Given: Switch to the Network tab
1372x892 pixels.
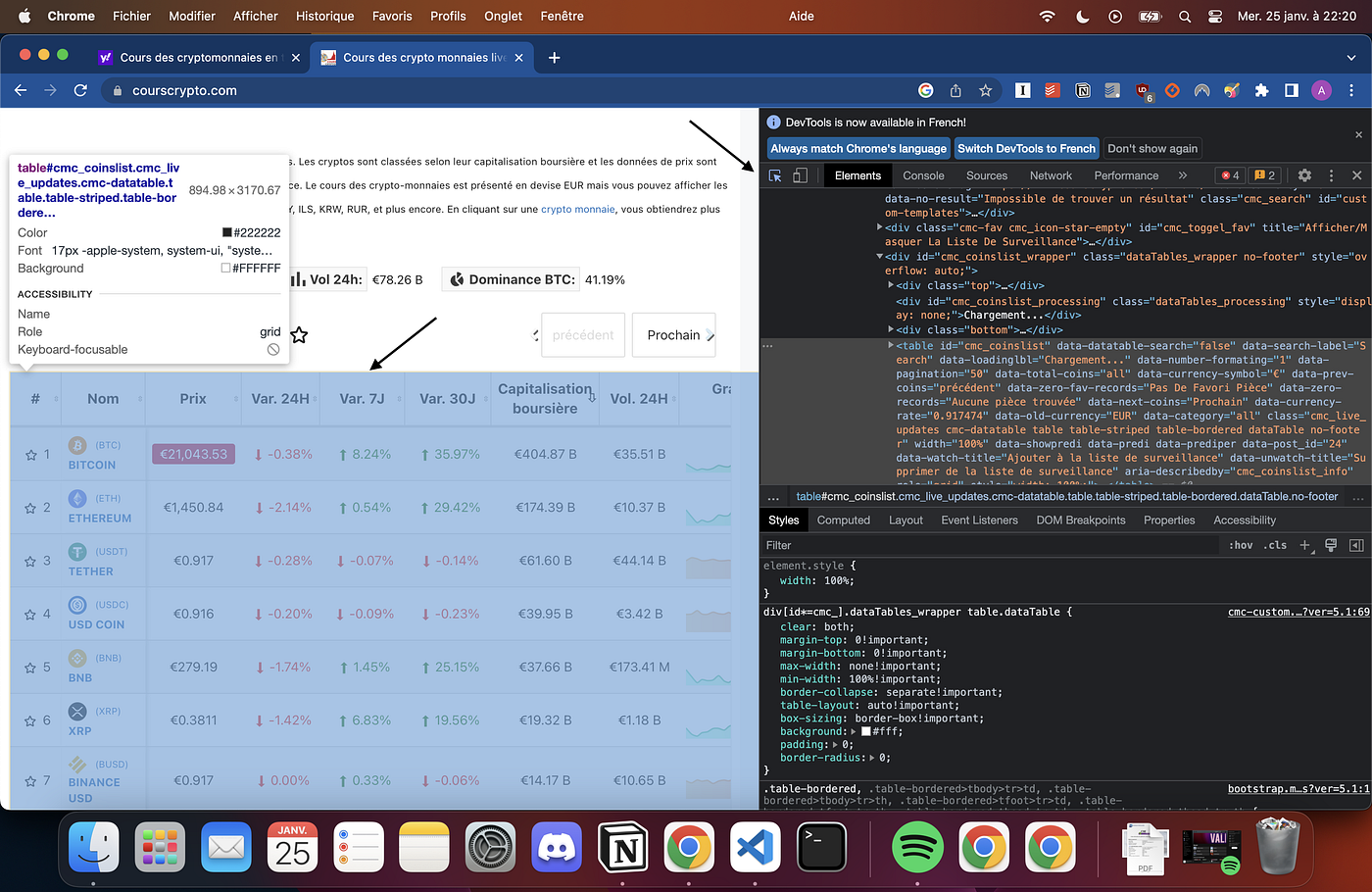Looking at the screenshot, I should coord(1051,175).
